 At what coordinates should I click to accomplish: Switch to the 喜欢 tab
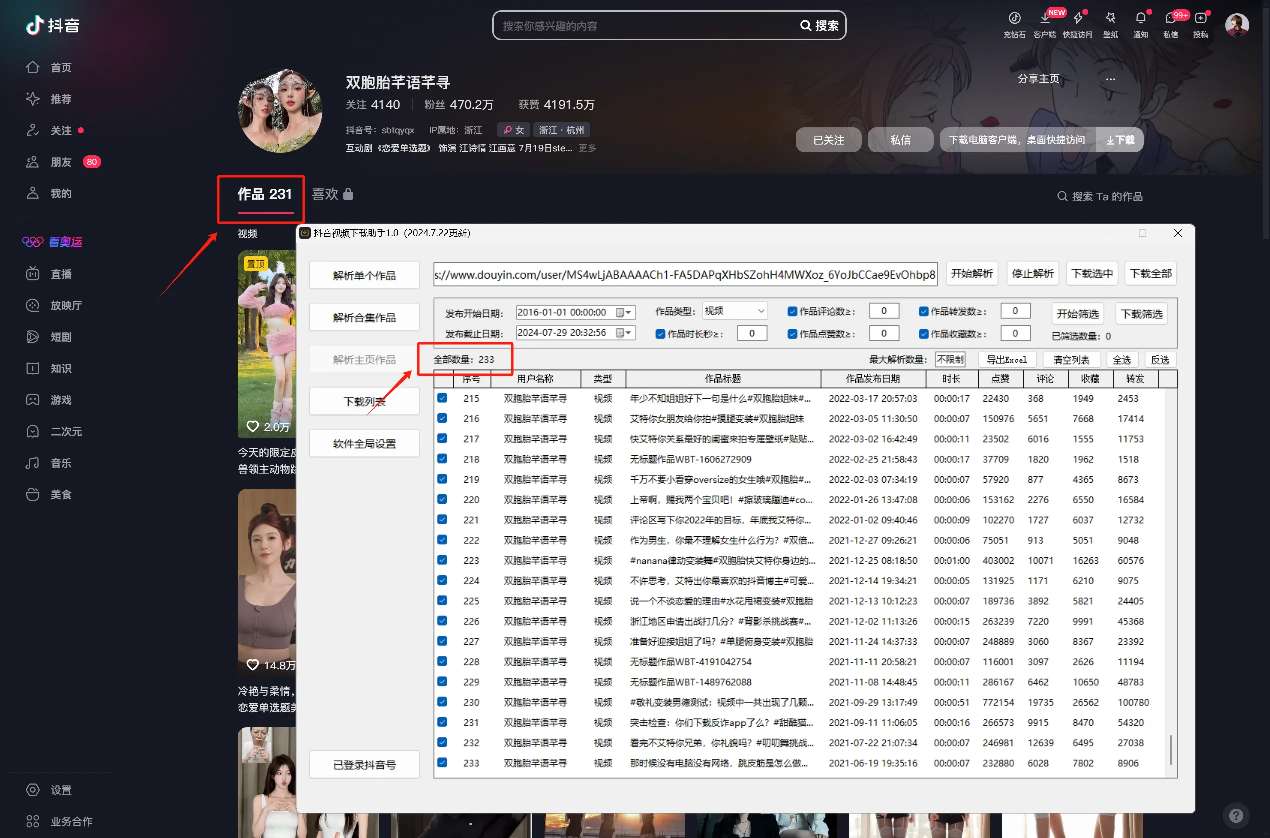pyautogui.click(x=332, y=195)
